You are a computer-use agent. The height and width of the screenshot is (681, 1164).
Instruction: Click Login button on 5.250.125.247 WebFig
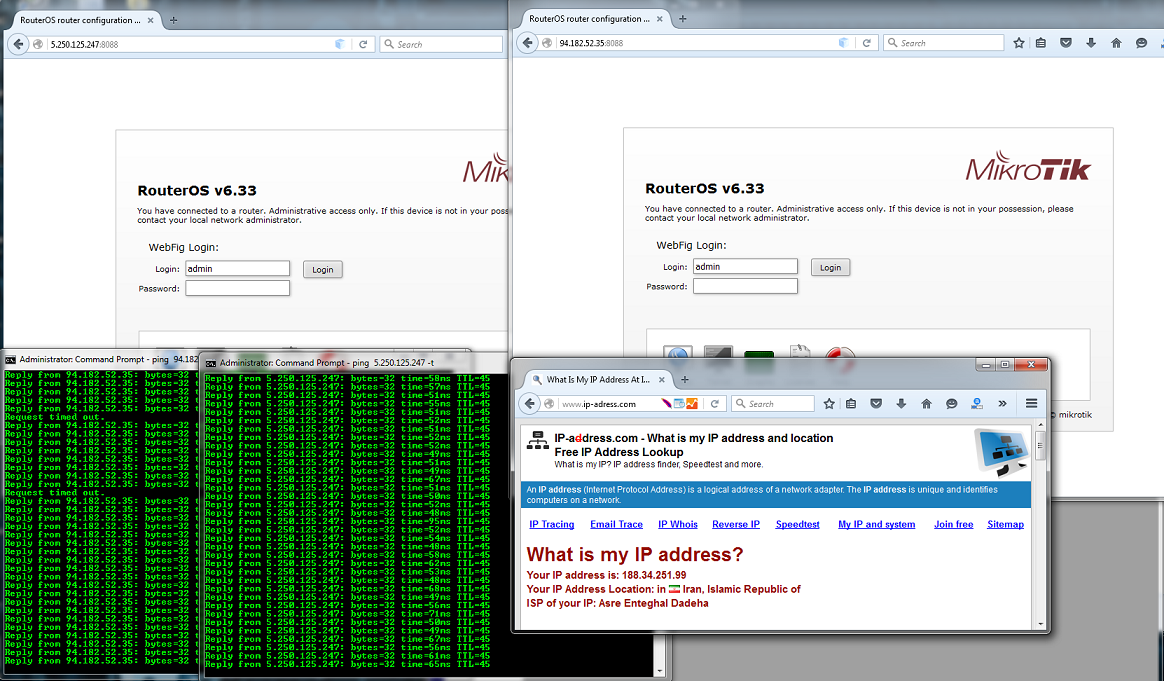click(323, 270)
